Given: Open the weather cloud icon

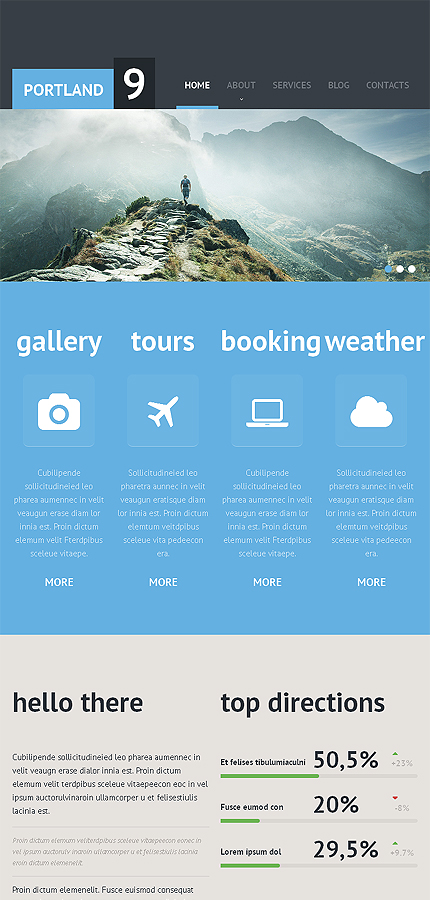Looking at the screenshot, I should click(x=371, y=411).
